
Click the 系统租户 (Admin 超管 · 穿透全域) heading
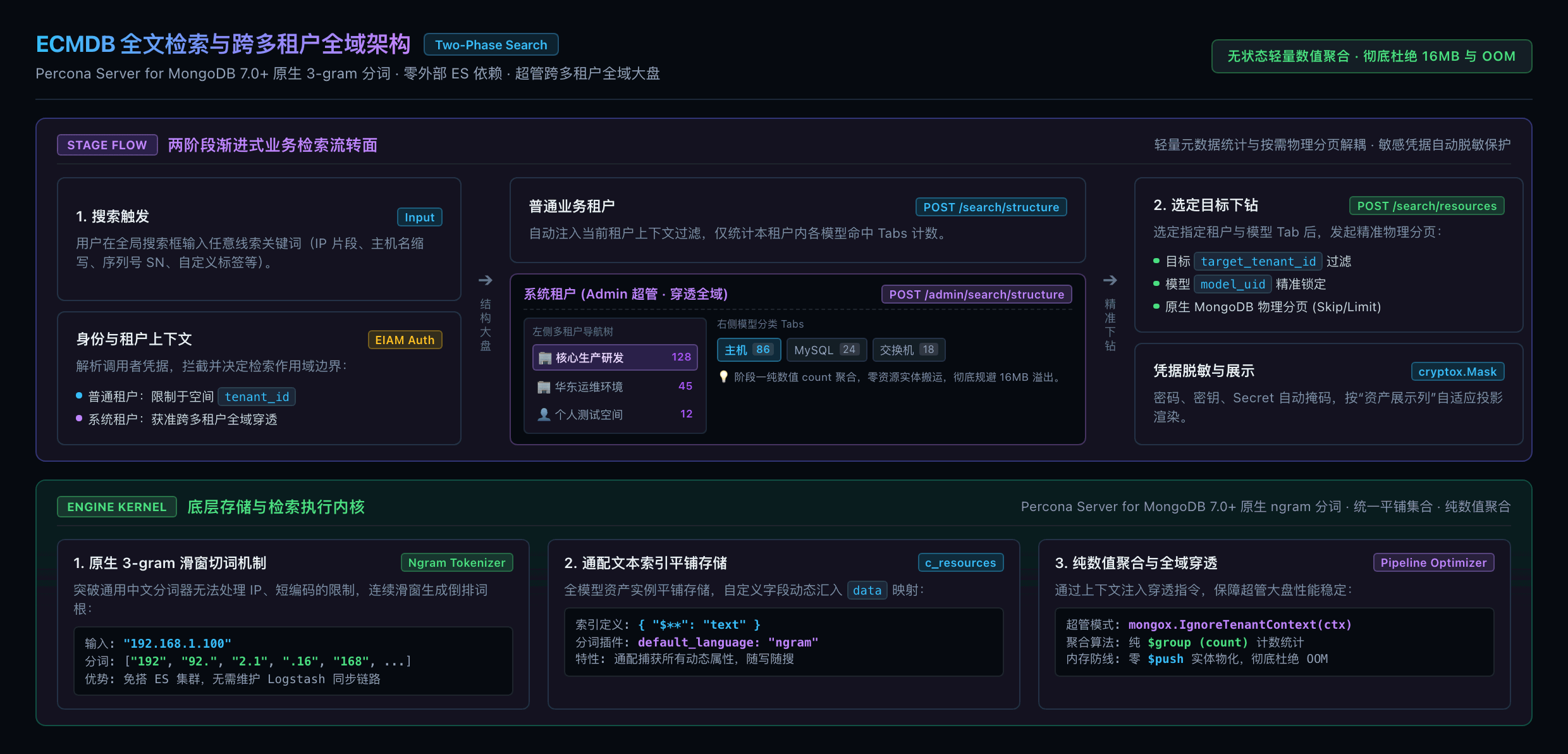tap(626, 294)
